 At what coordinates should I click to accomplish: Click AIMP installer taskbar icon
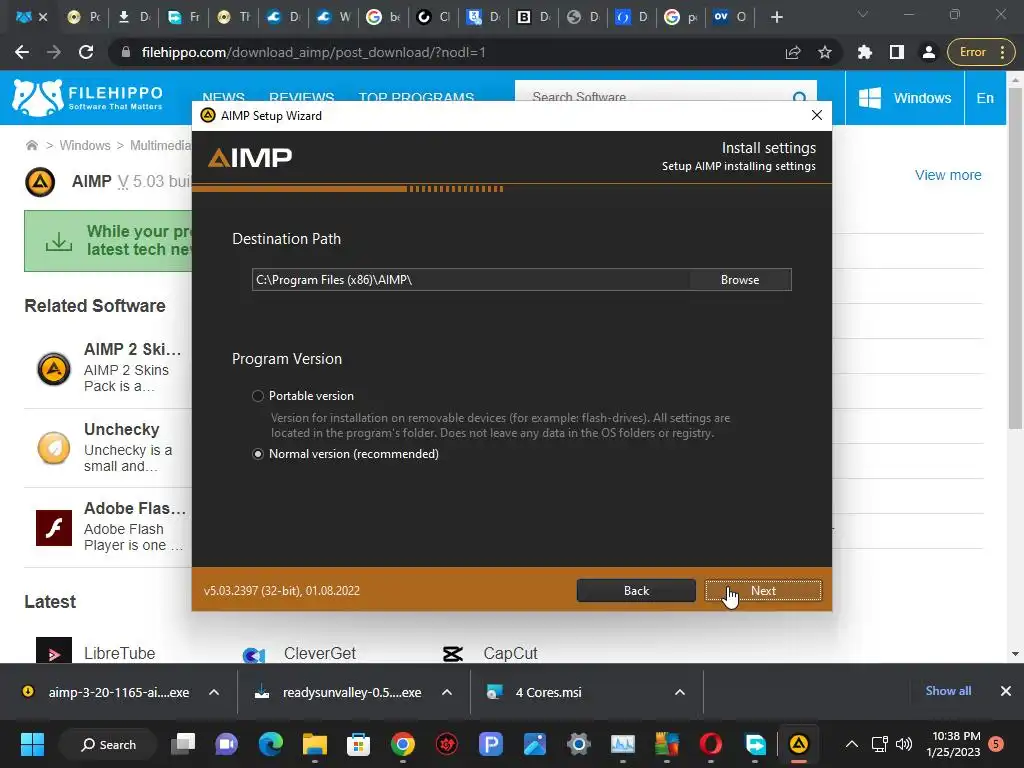[799, 744]
